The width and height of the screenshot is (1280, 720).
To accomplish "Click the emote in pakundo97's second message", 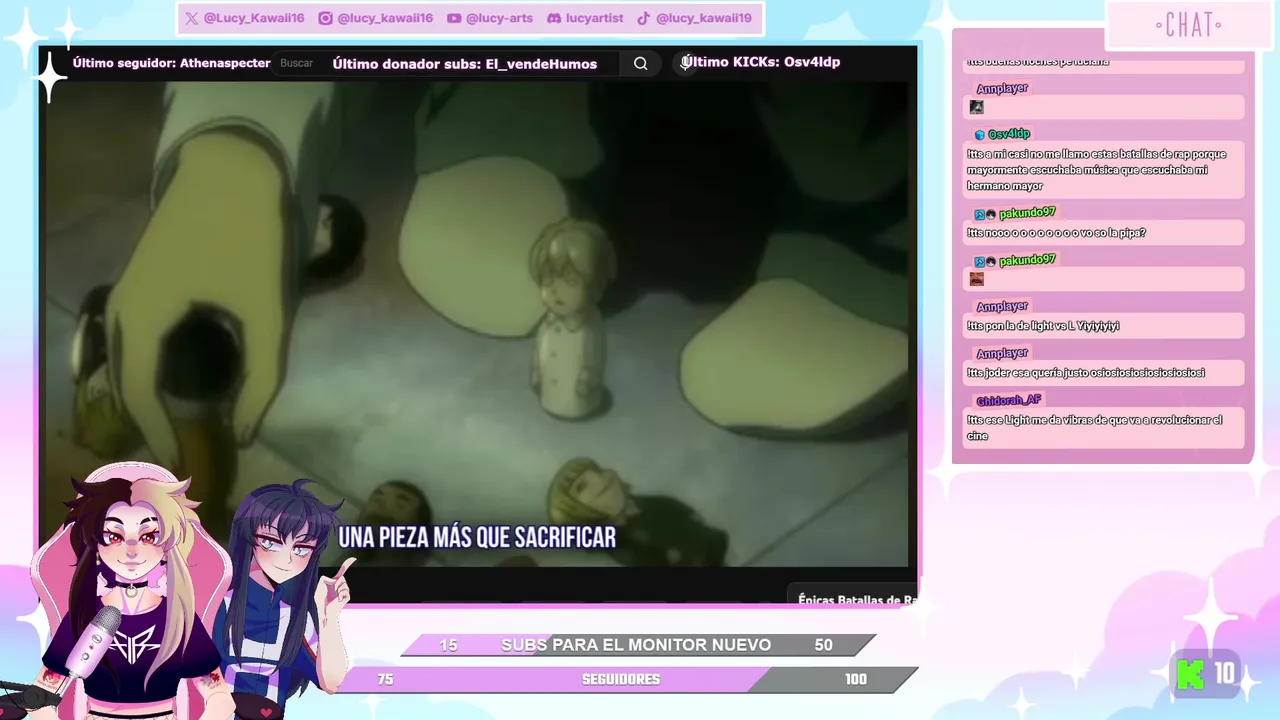I will (977, 279).
